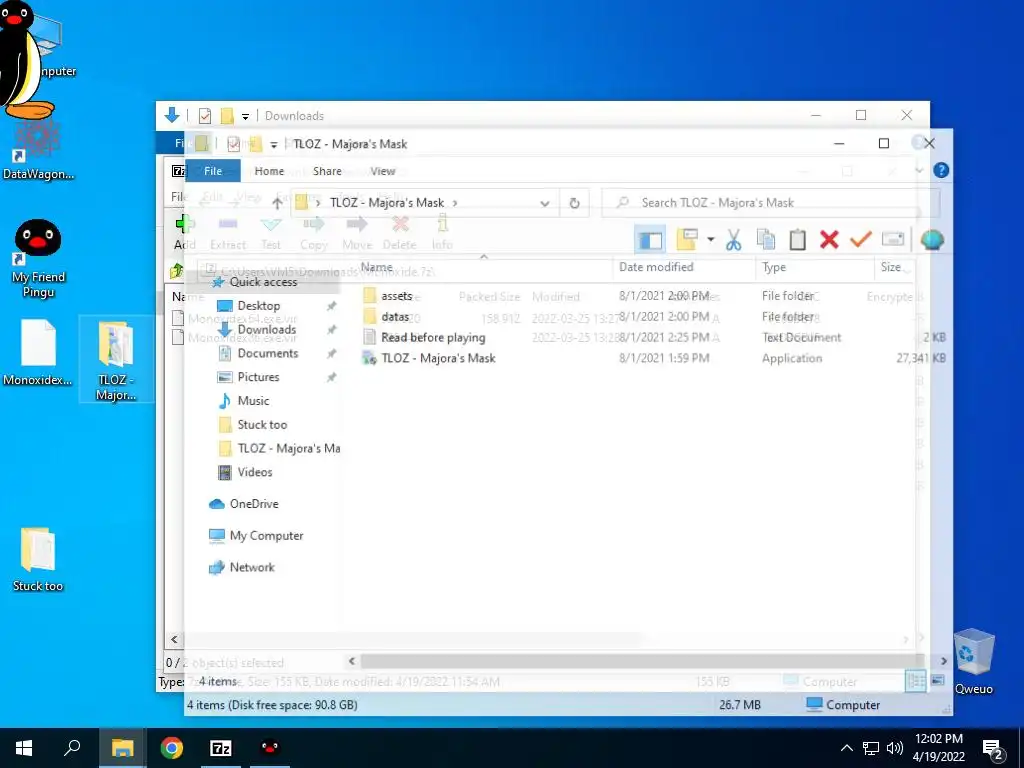Open the dropdown arrow beside the folder options icon

(711, 240)
